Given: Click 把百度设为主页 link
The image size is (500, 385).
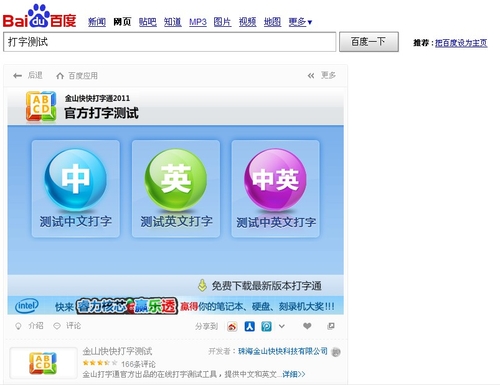Looking at the screenshot, I should coord(461,43).
